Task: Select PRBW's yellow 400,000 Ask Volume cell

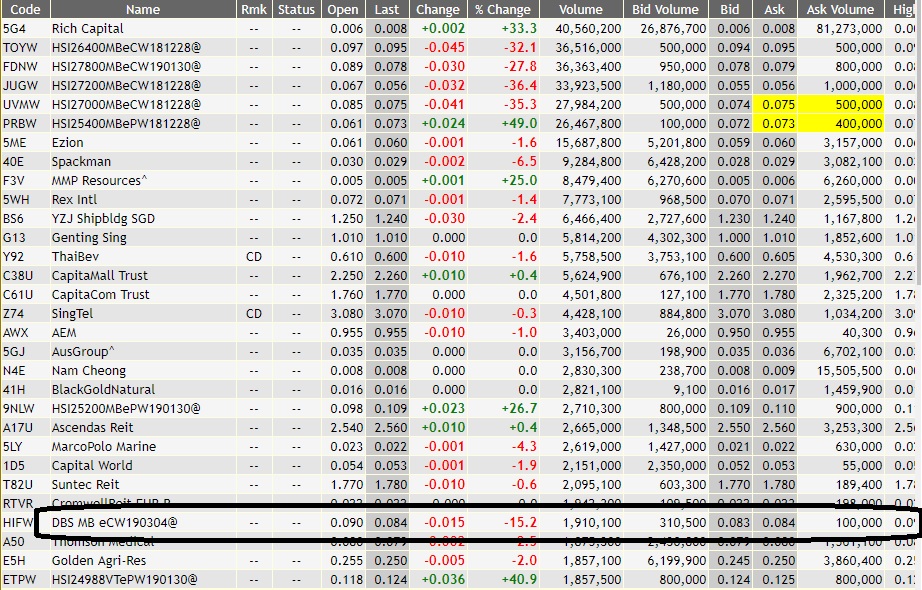Action: click(x=838, y=123)
